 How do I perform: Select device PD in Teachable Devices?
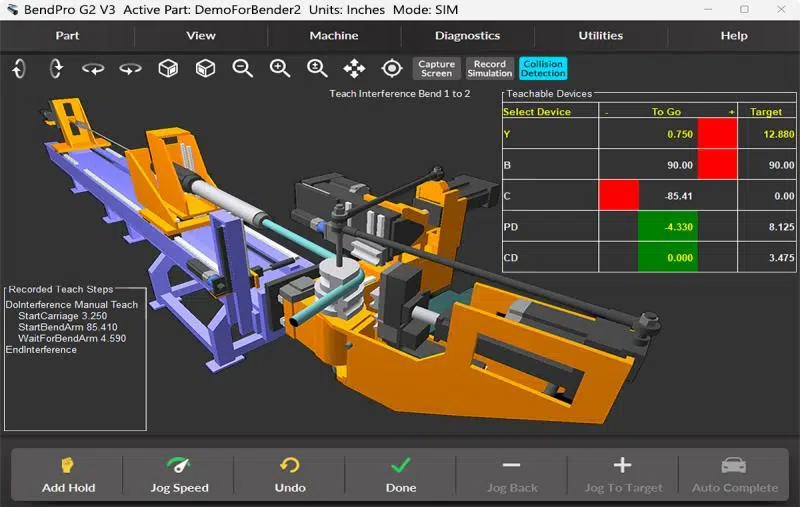pyautogui.click(x=550, y=226)
